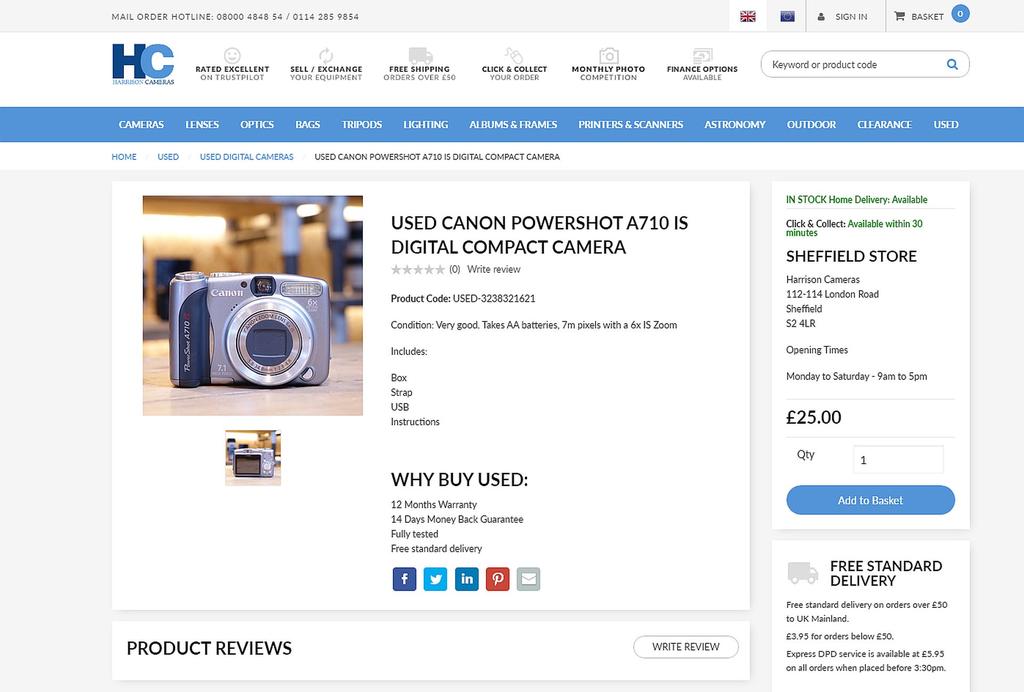Share product via email icon
The height and width of the screenshot is (692, 1024).
click(529, 579)
